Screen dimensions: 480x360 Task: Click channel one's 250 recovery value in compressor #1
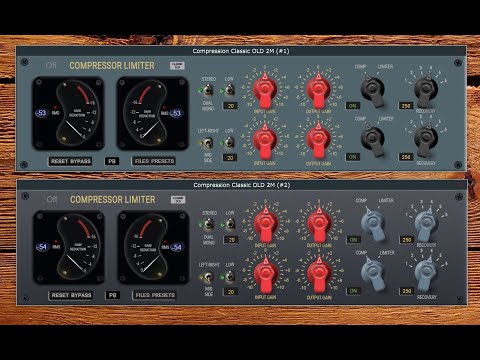tap(406, 106)
